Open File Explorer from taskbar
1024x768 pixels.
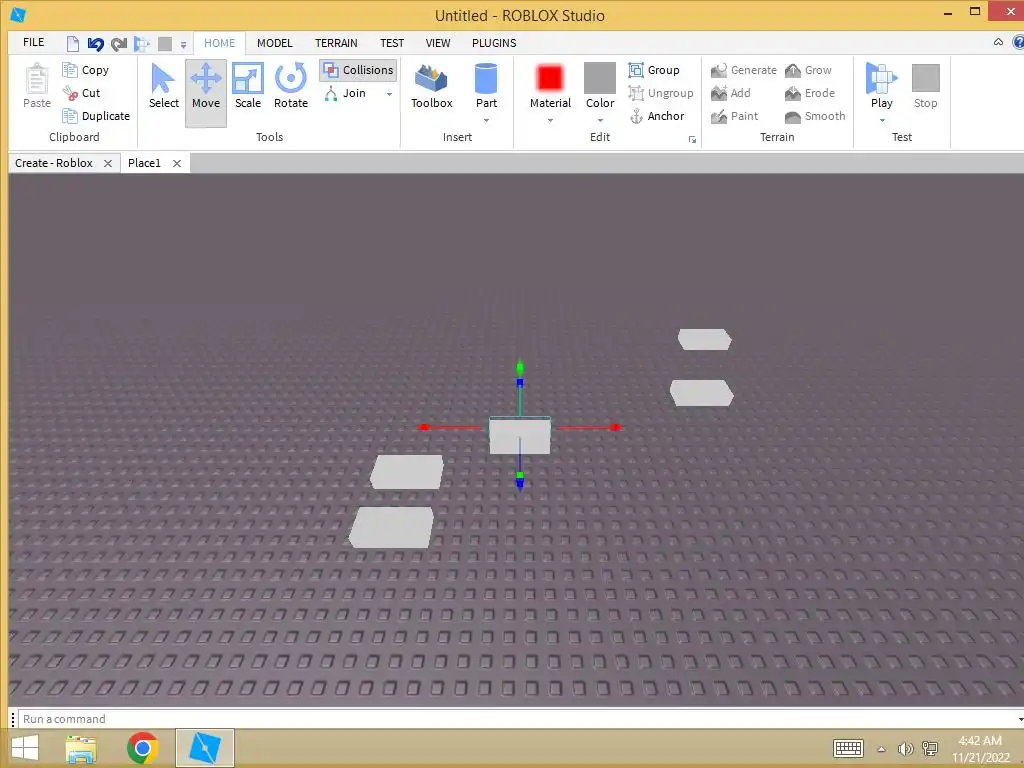pos(81,748)
